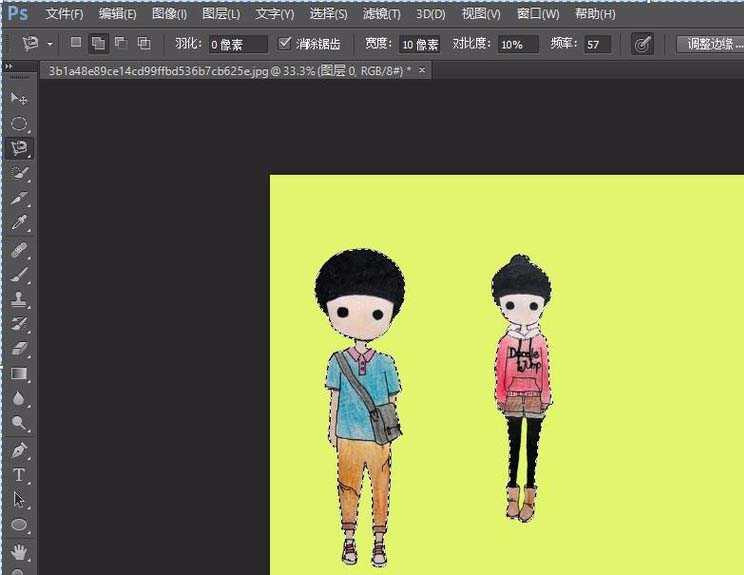744x575 pixels.
Task: Enable Intersect with Selection mode
Action: tap(143, 44)
